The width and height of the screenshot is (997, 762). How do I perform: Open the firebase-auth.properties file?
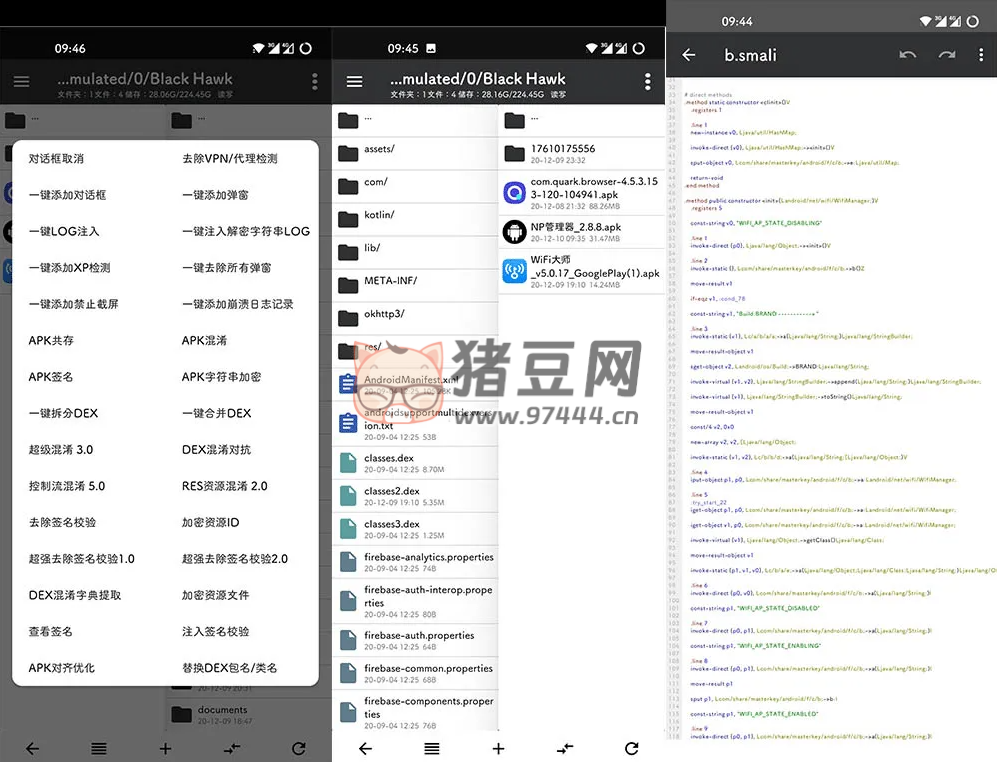[x=414, y=640]
